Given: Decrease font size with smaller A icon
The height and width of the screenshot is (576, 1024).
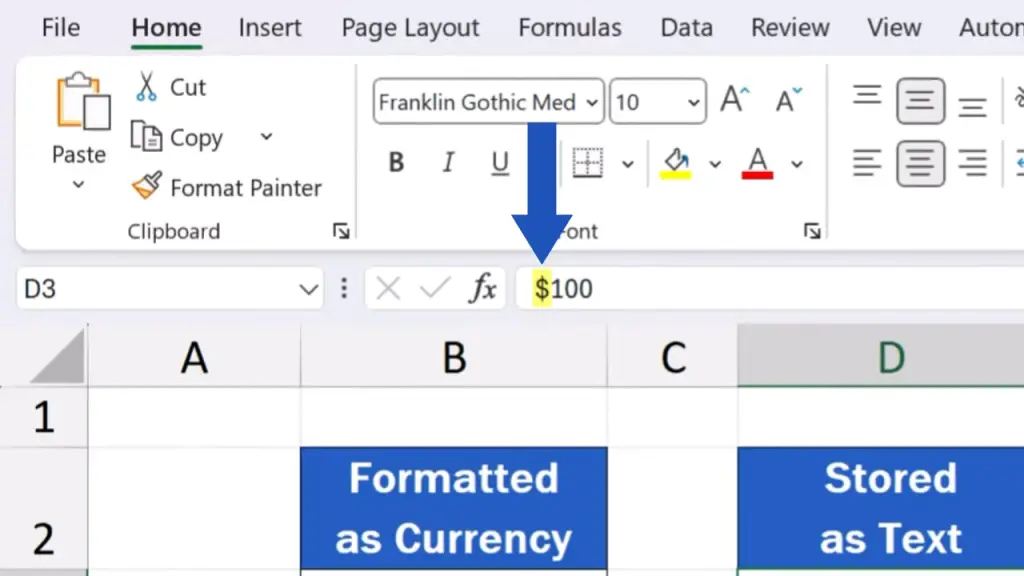Looking at the screenshot, I should [788, 101].
